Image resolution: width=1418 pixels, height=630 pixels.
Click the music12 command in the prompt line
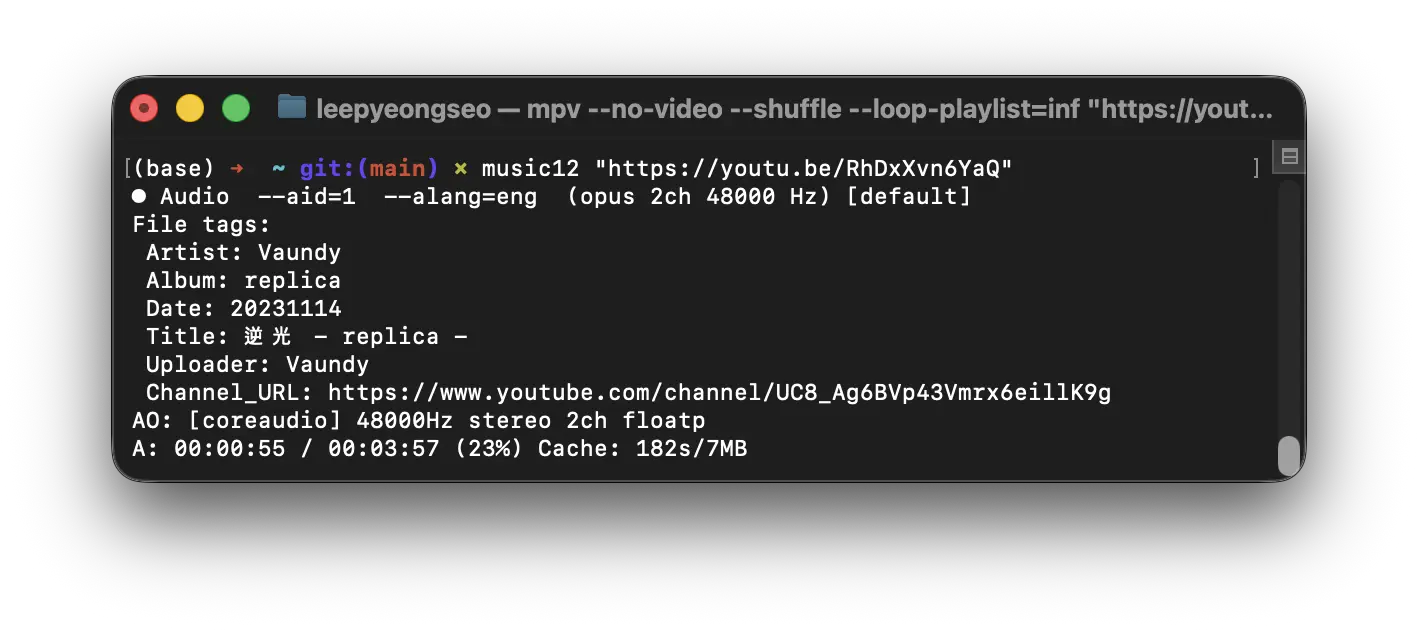pyautogui.click(x=530, y=169)
